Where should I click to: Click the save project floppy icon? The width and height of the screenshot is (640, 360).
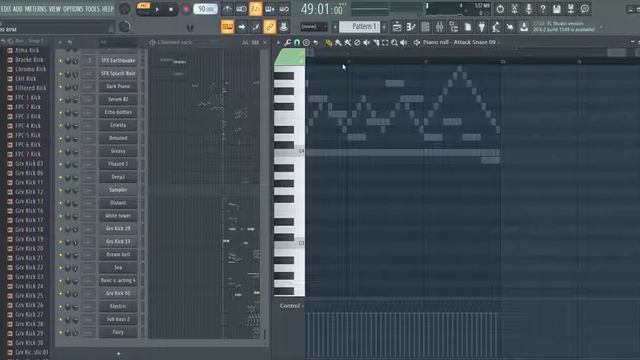(x=556, y=9)
